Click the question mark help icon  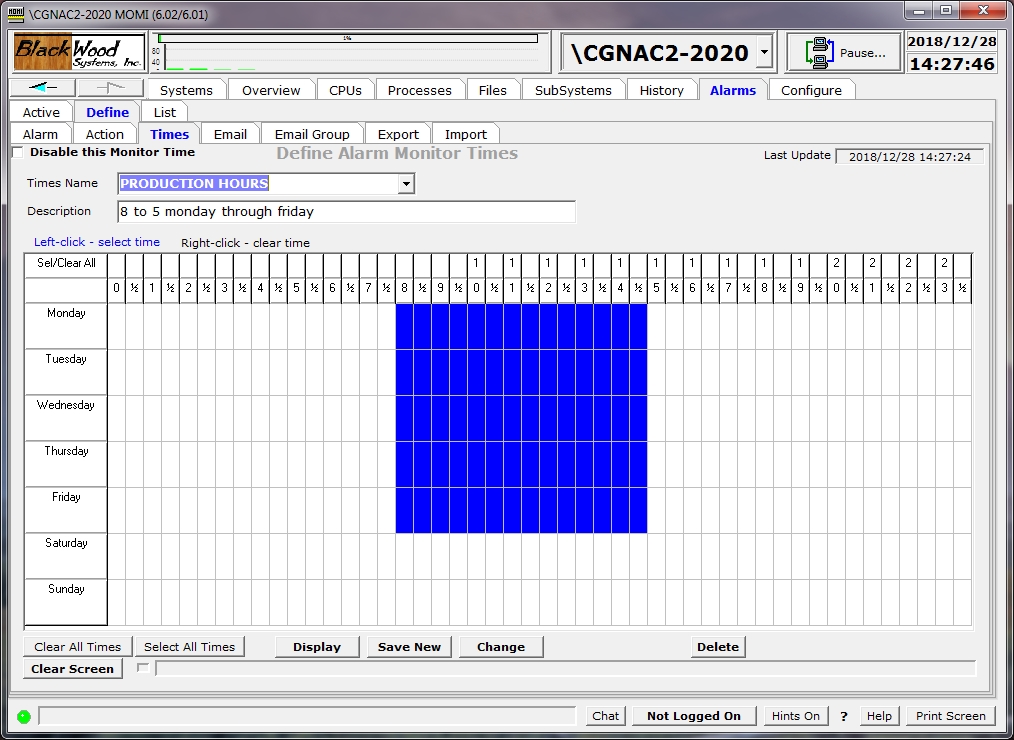844,716
